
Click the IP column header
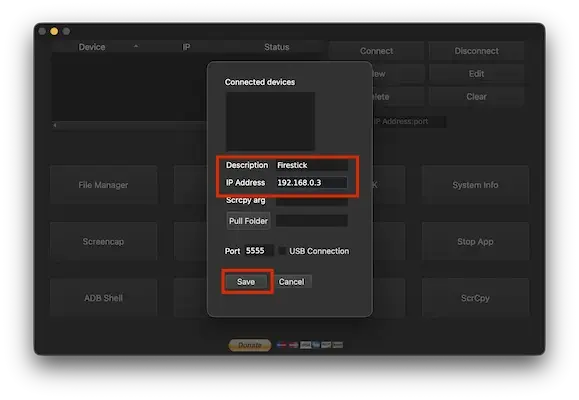(186, 47)
